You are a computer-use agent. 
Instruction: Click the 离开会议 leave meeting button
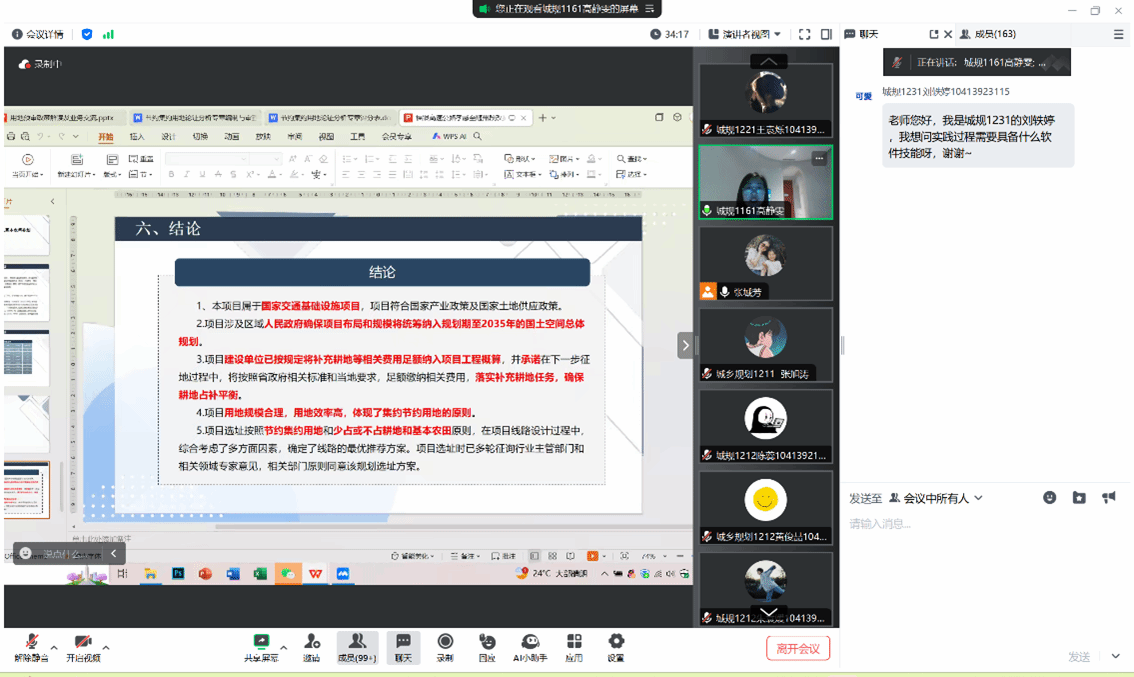(x=798, y=648)
